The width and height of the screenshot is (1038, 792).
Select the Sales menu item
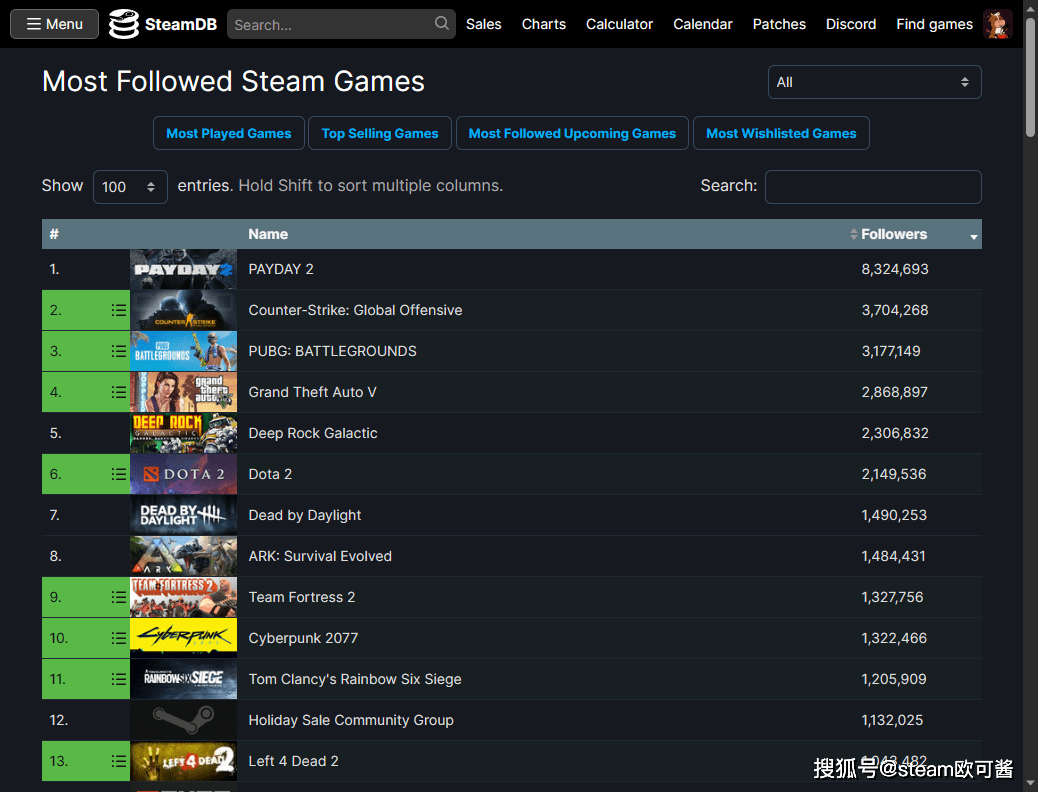click(x=483, y=23)
